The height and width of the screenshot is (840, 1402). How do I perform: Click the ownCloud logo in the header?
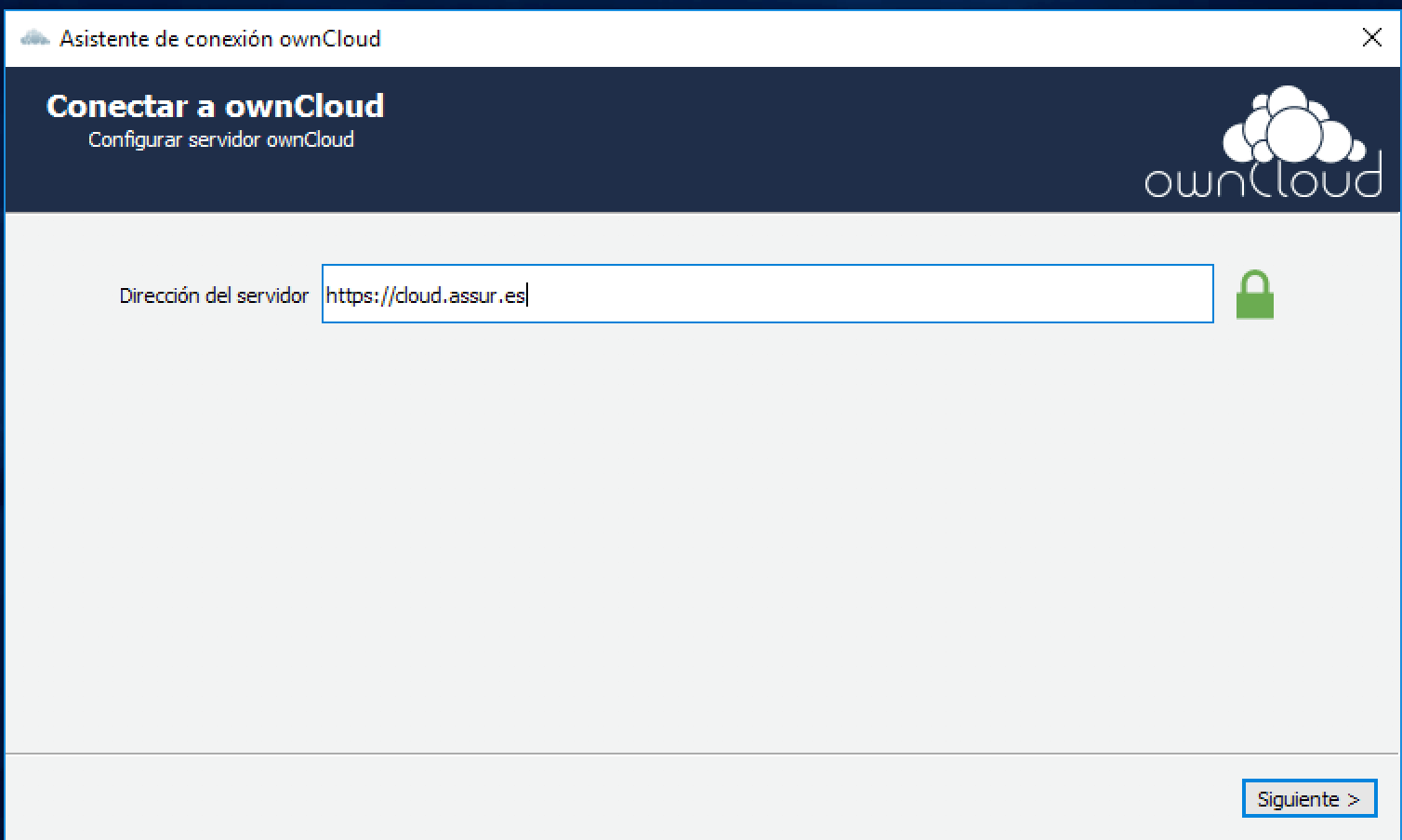click(x=1263, y=141)
